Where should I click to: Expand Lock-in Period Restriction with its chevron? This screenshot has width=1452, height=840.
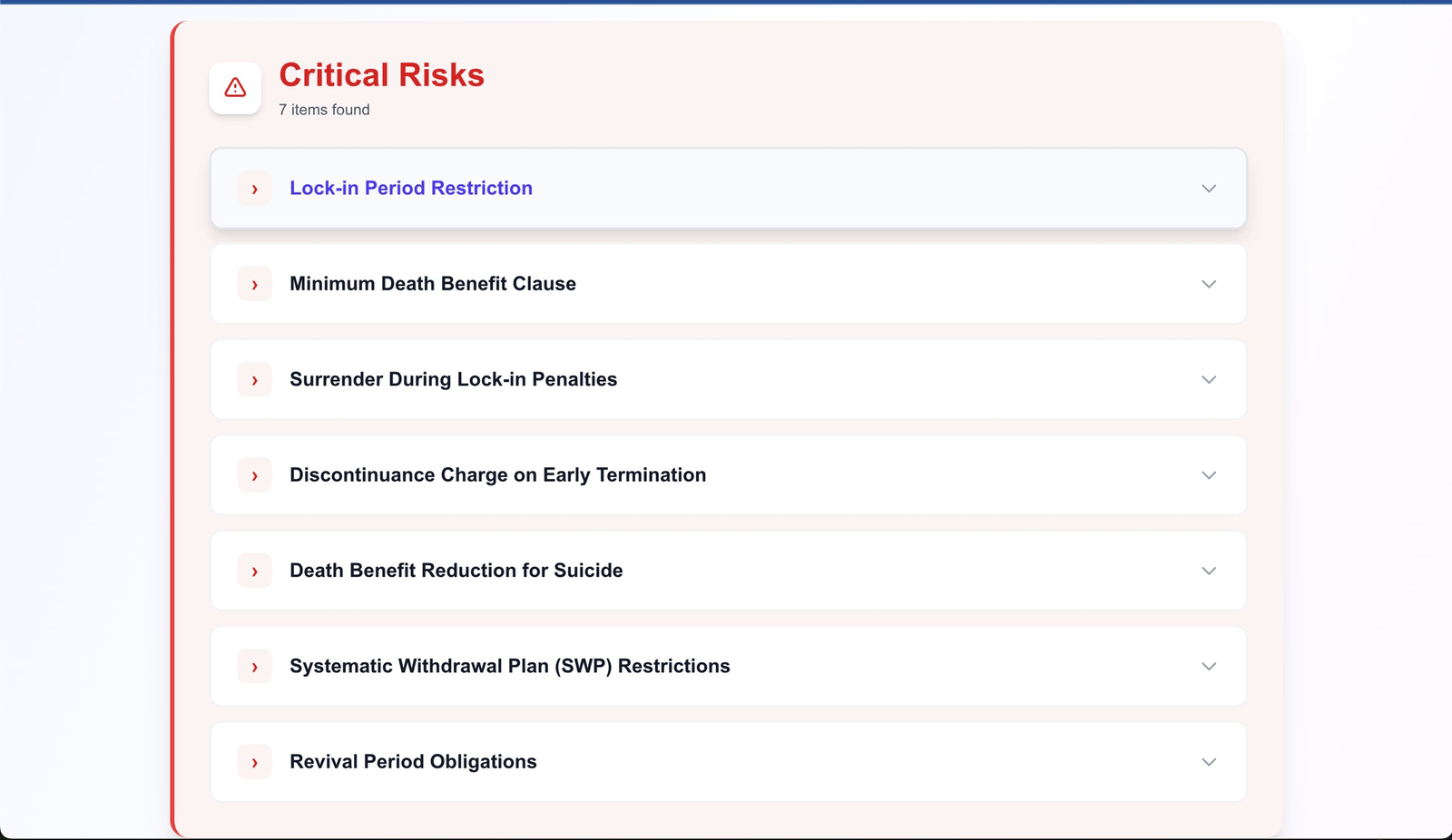click(1209, 189)
